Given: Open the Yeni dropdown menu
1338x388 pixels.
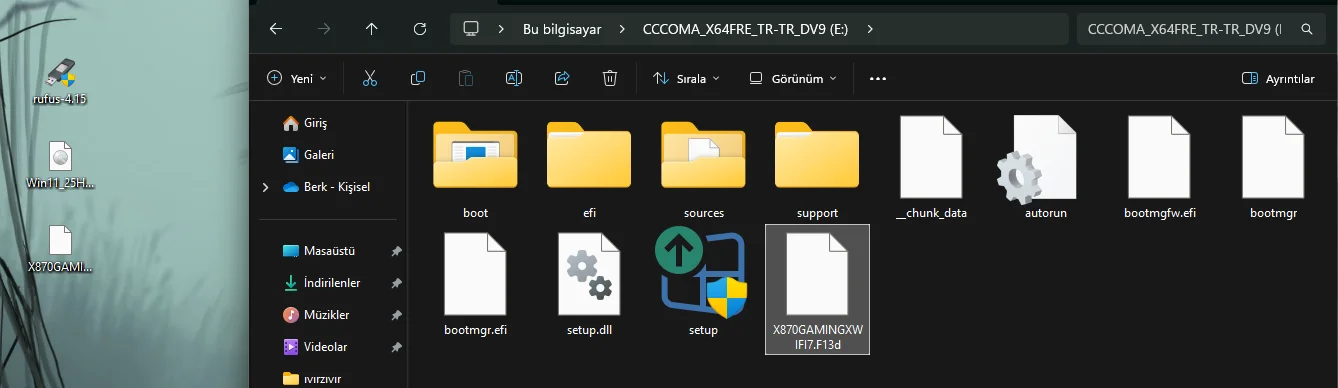Looking at the screenshot, I should (298, 78).
